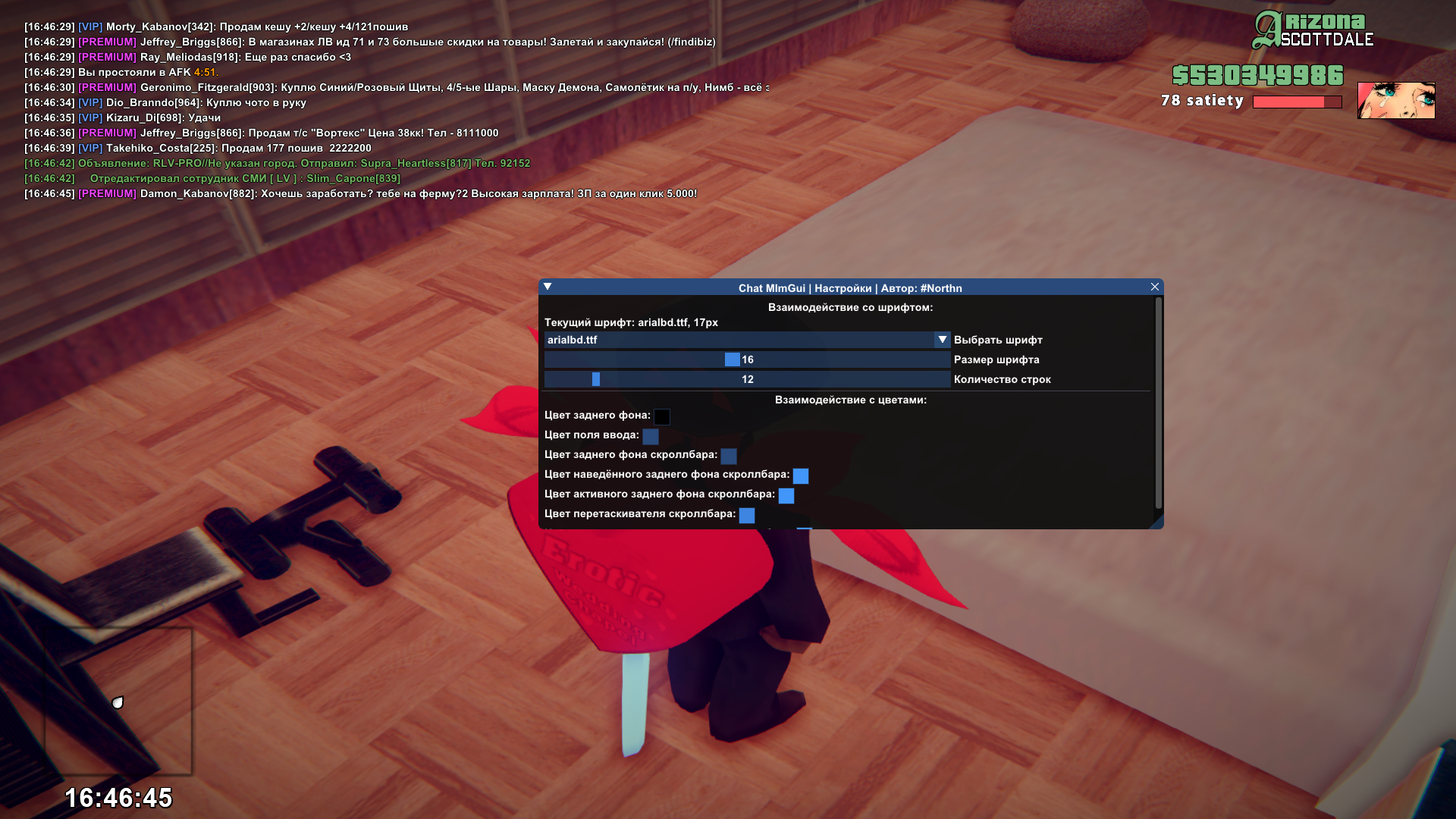
Task: Click the anime character avatar thumbnail
Action: tap(1396, 100)
